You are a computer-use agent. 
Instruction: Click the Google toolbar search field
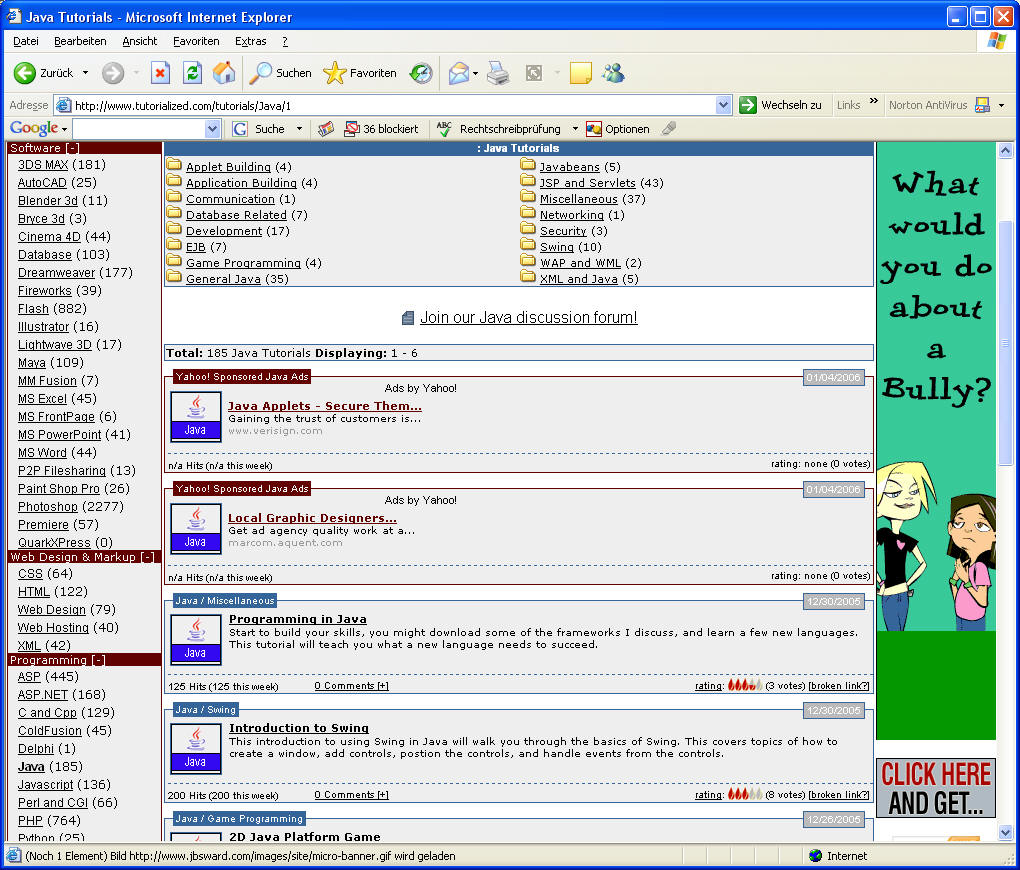[138, 129]
